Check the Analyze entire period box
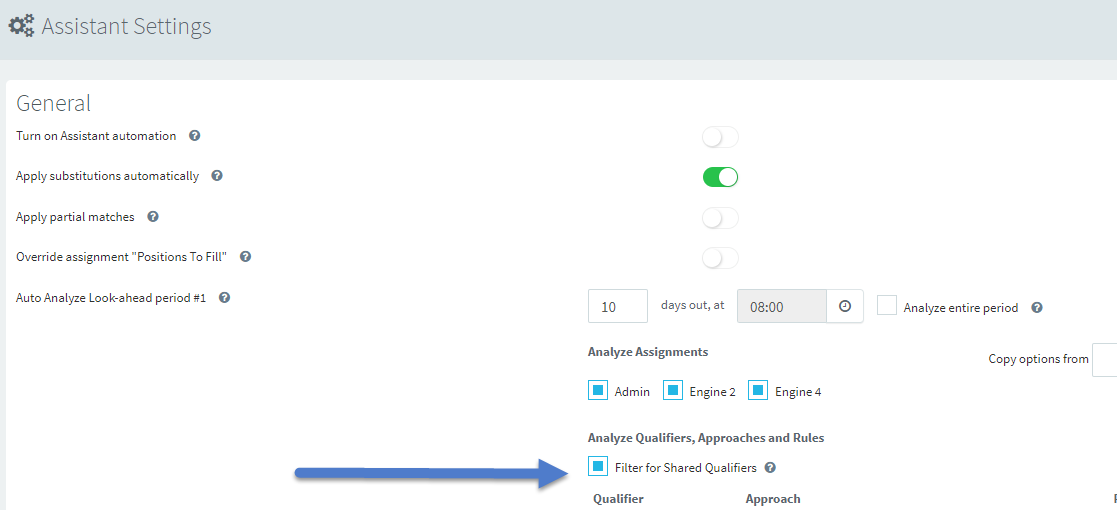 887,306
